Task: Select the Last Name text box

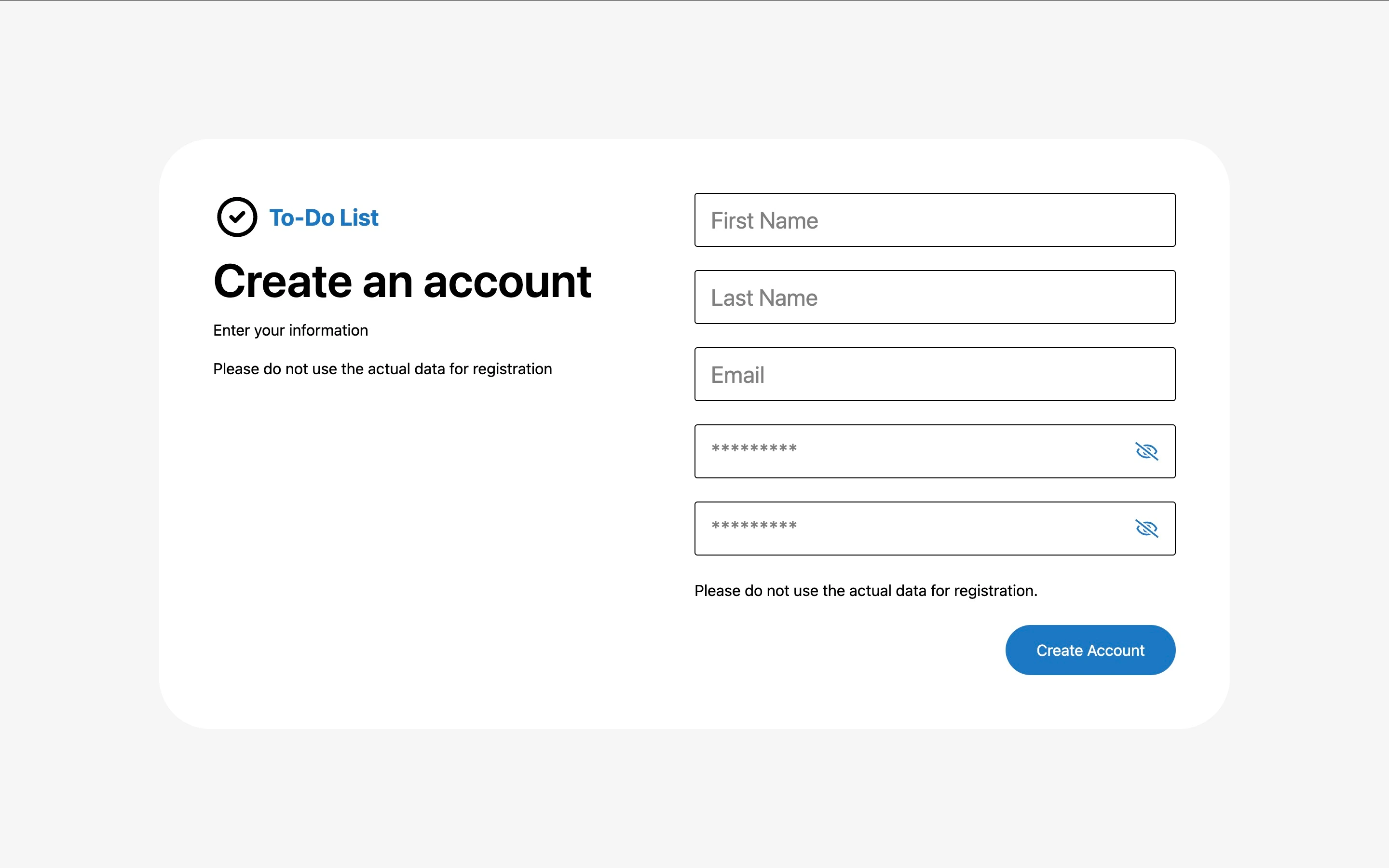Action: coord(934,297)
